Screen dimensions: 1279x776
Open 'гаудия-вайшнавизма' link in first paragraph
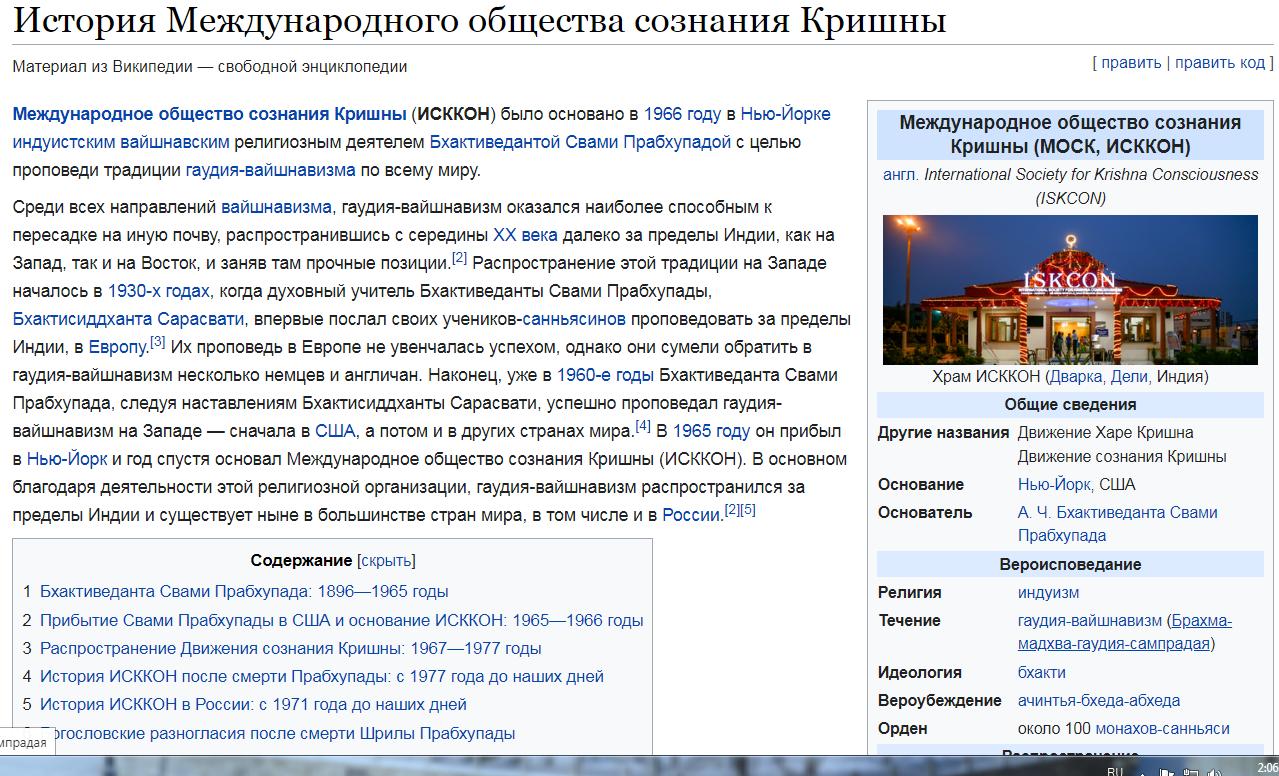click(x=270, y=170)
